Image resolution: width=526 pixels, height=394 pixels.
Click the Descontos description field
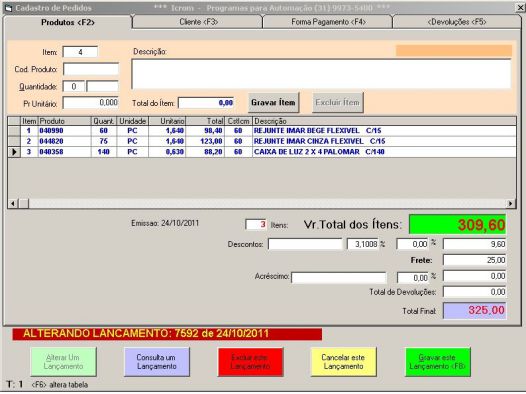pos(305,244)
